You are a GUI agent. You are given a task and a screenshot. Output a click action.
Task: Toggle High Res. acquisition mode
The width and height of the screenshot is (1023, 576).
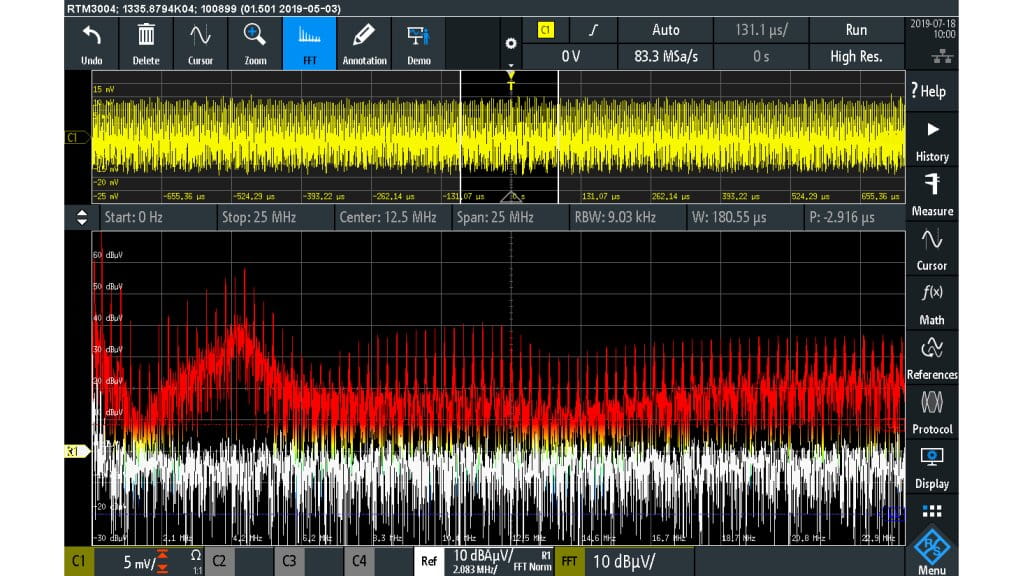click(855, 57)
